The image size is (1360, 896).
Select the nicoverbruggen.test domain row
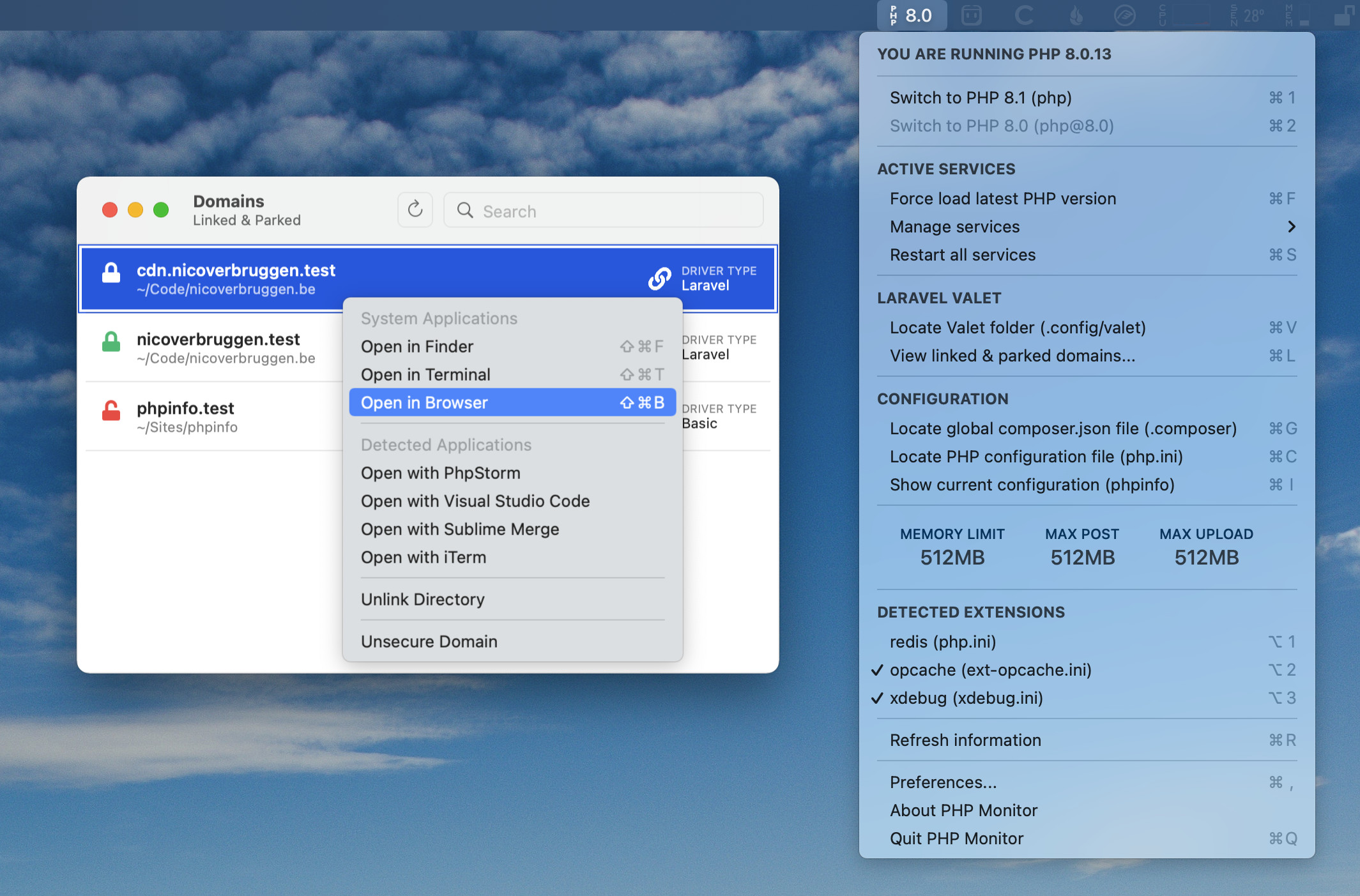click(x=428, y=347)
